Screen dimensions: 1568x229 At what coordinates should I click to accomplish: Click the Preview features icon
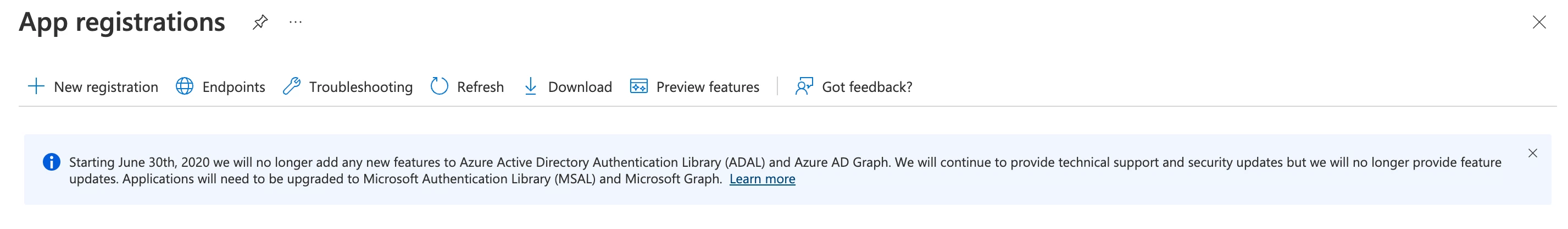(x=638, y=86)
